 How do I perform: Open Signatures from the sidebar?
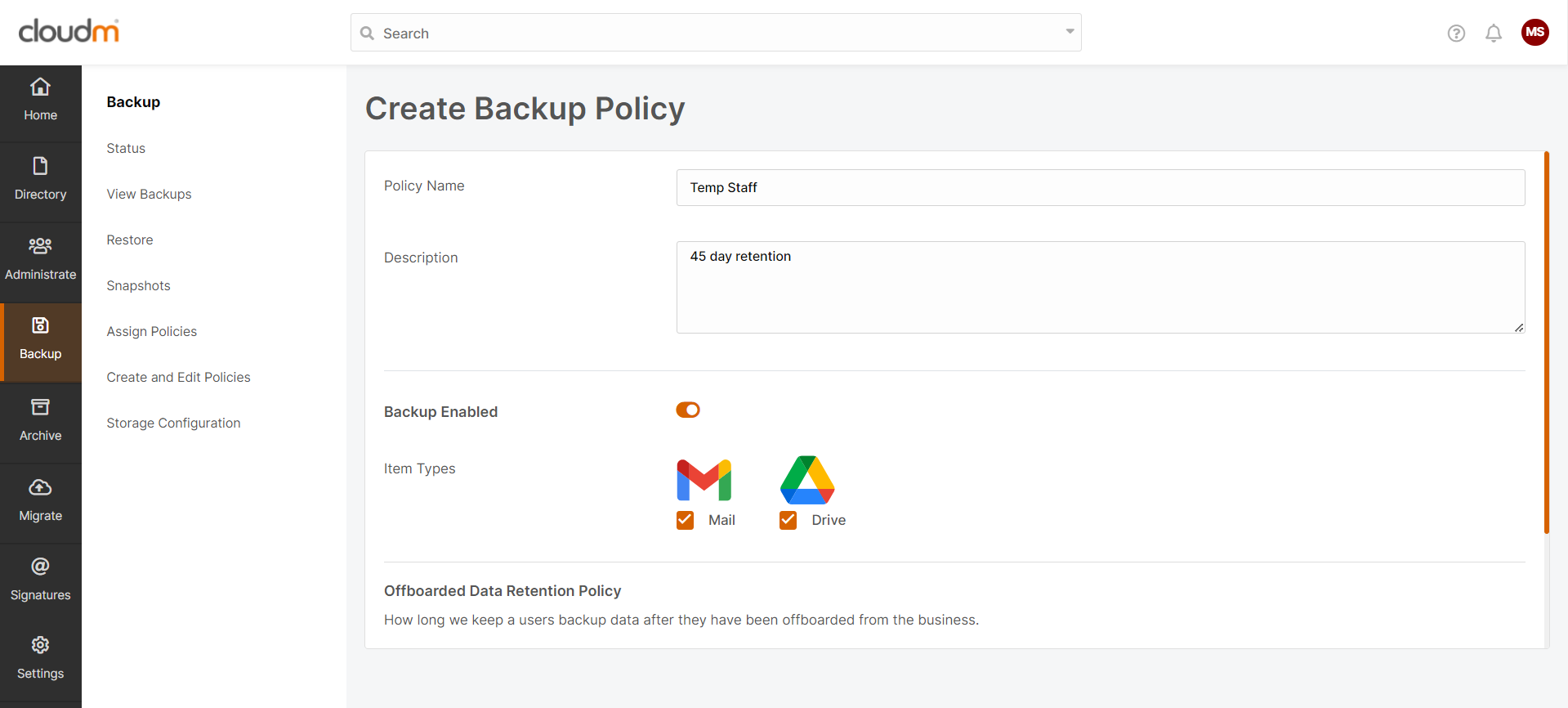point(40,579)
